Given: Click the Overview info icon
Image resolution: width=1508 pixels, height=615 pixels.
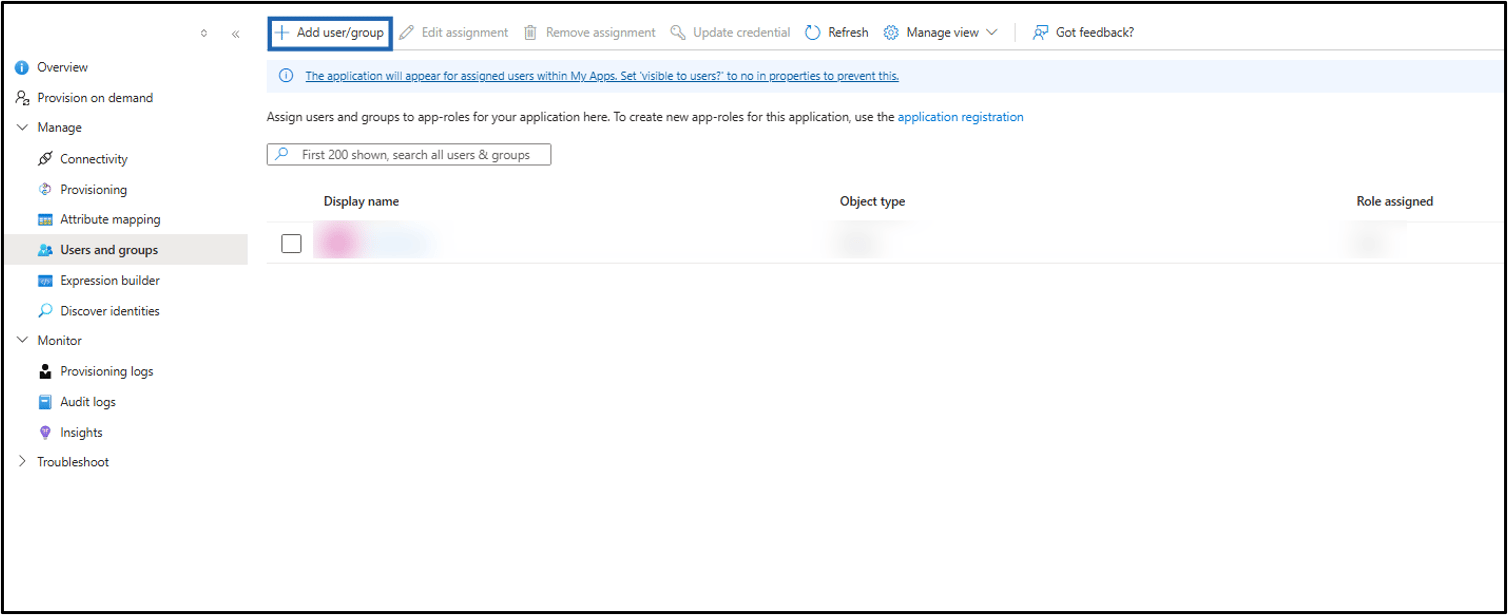Looking at the screenshot, I should click(x=22, y=67).
